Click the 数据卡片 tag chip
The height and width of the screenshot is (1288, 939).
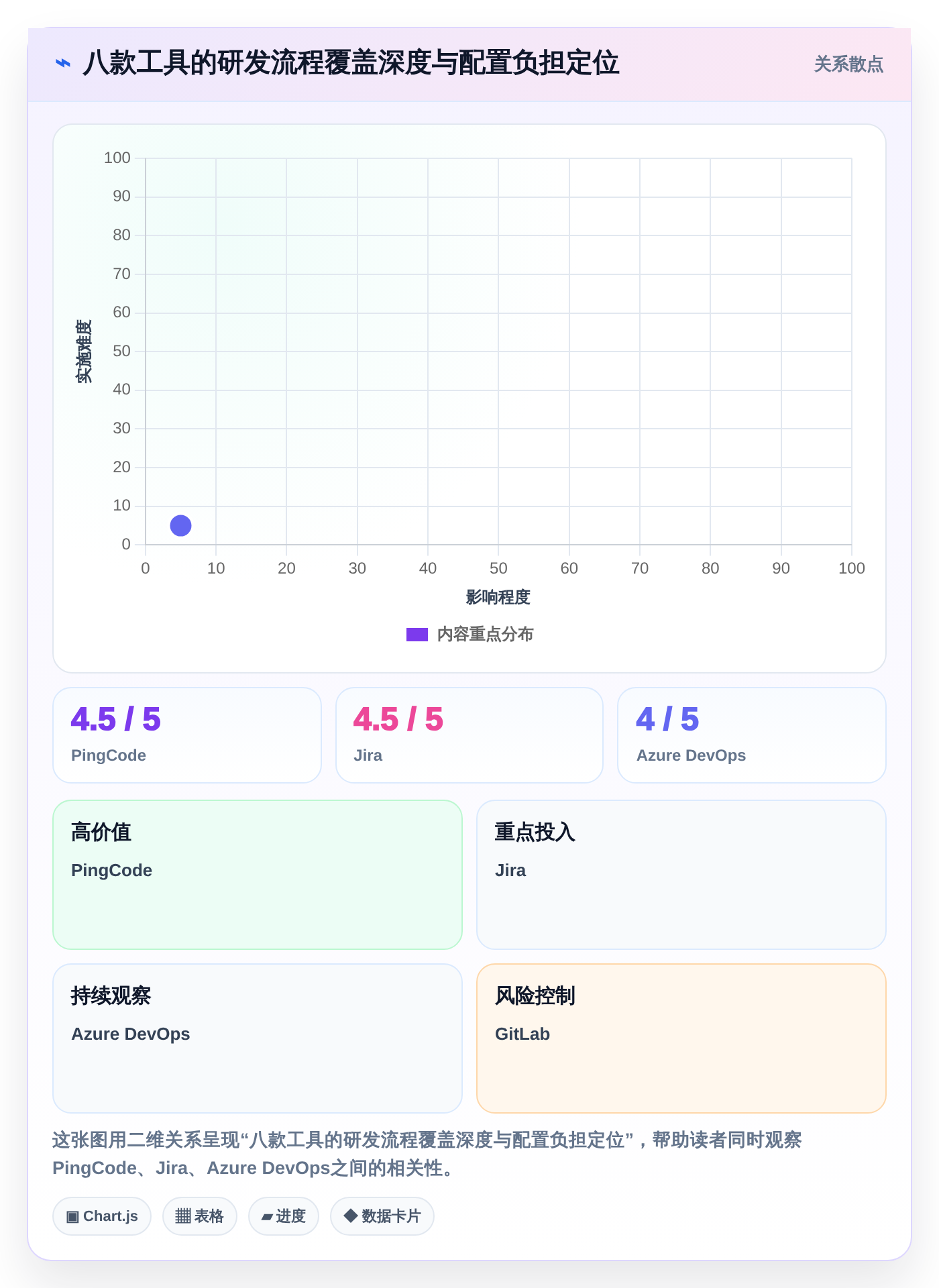click(382, 1216)
